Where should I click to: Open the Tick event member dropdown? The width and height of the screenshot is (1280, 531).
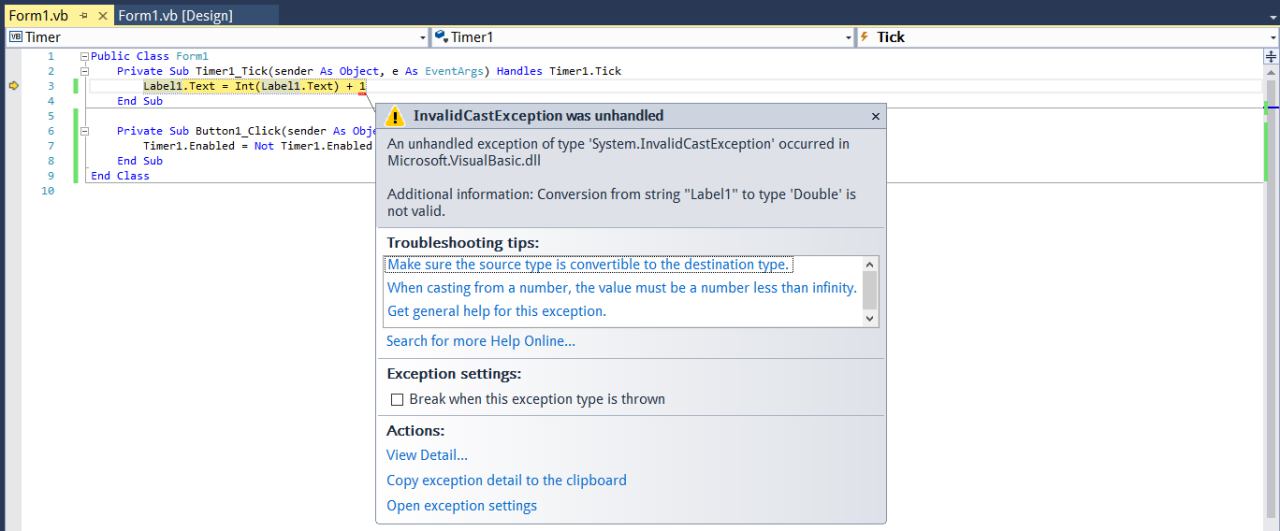pos(1068,37)
